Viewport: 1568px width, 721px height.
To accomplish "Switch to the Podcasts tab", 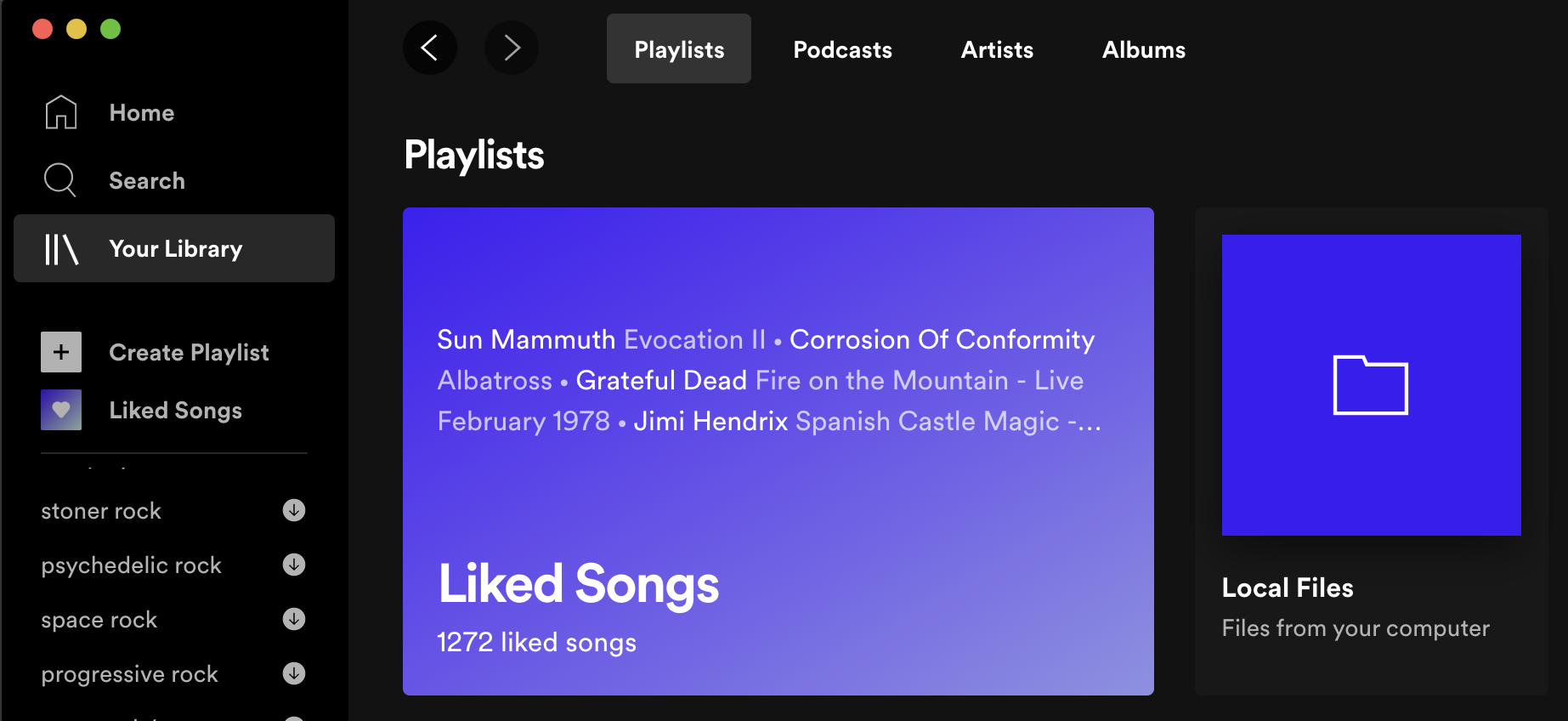I will pyautogui.click(x=842, y=49).
